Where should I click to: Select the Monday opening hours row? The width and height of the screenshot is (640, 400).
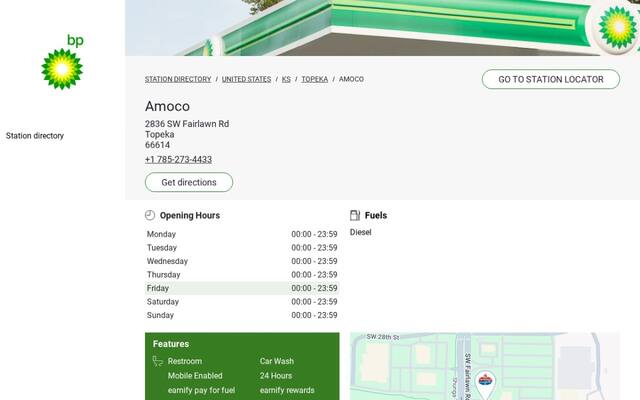[242, 234]
